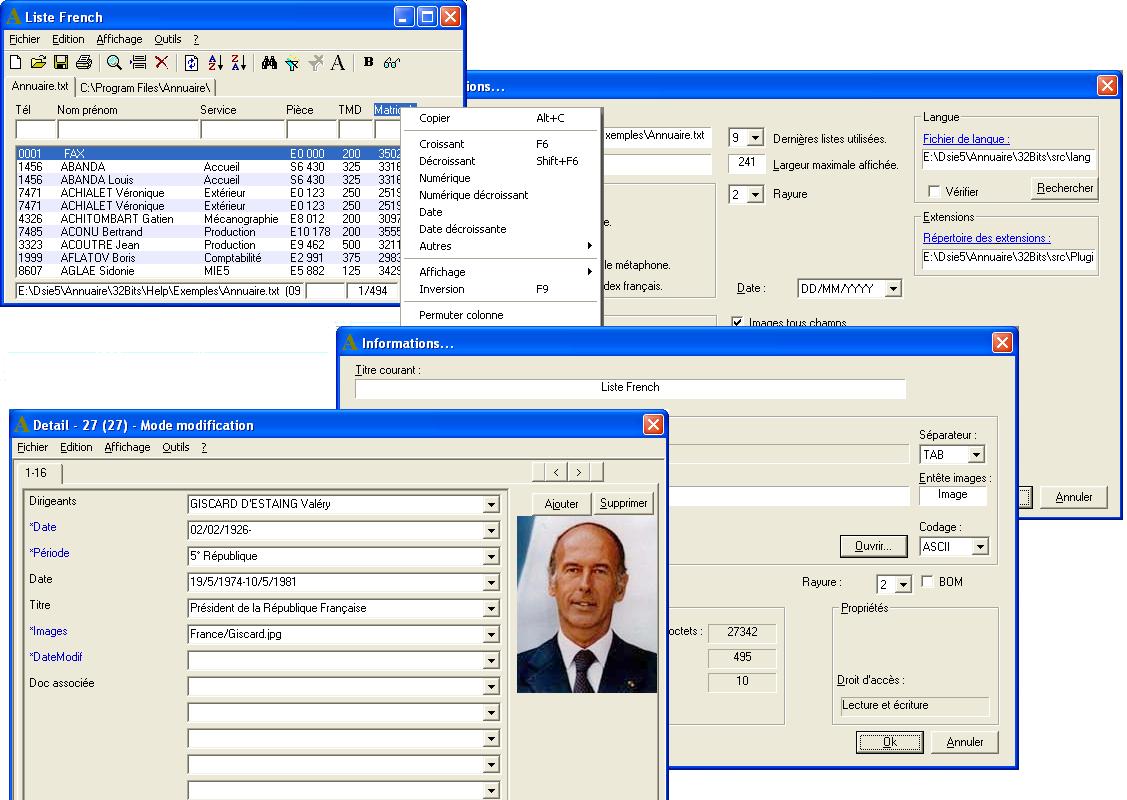Select the ACHITOMBART Gatien row
Viewport: 1127px width, 800px height.
[x=209, y=219]
